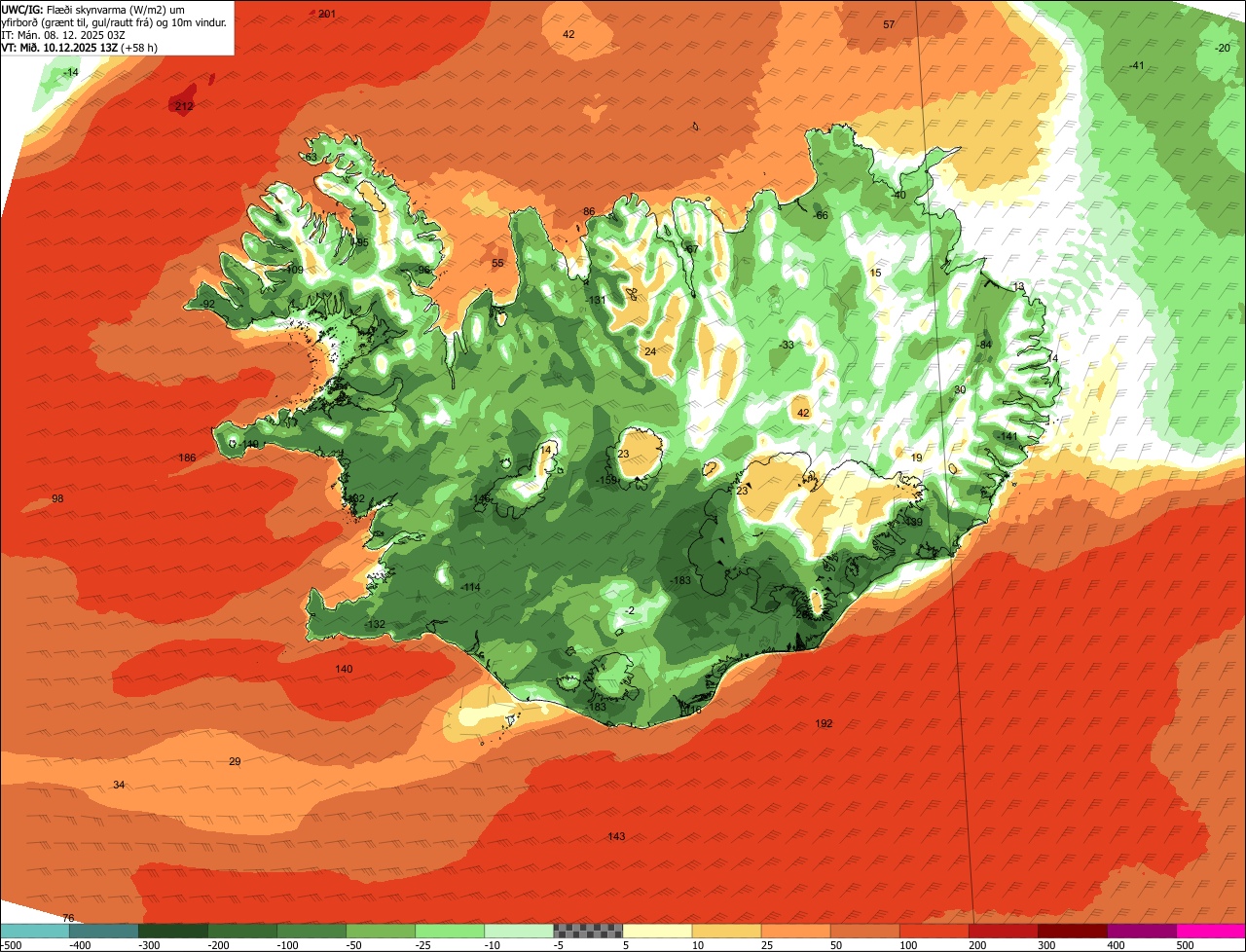Click the '-66' value near the northeast coast
The height and width of the screenshot is (952, 1246).
point(821,216)
